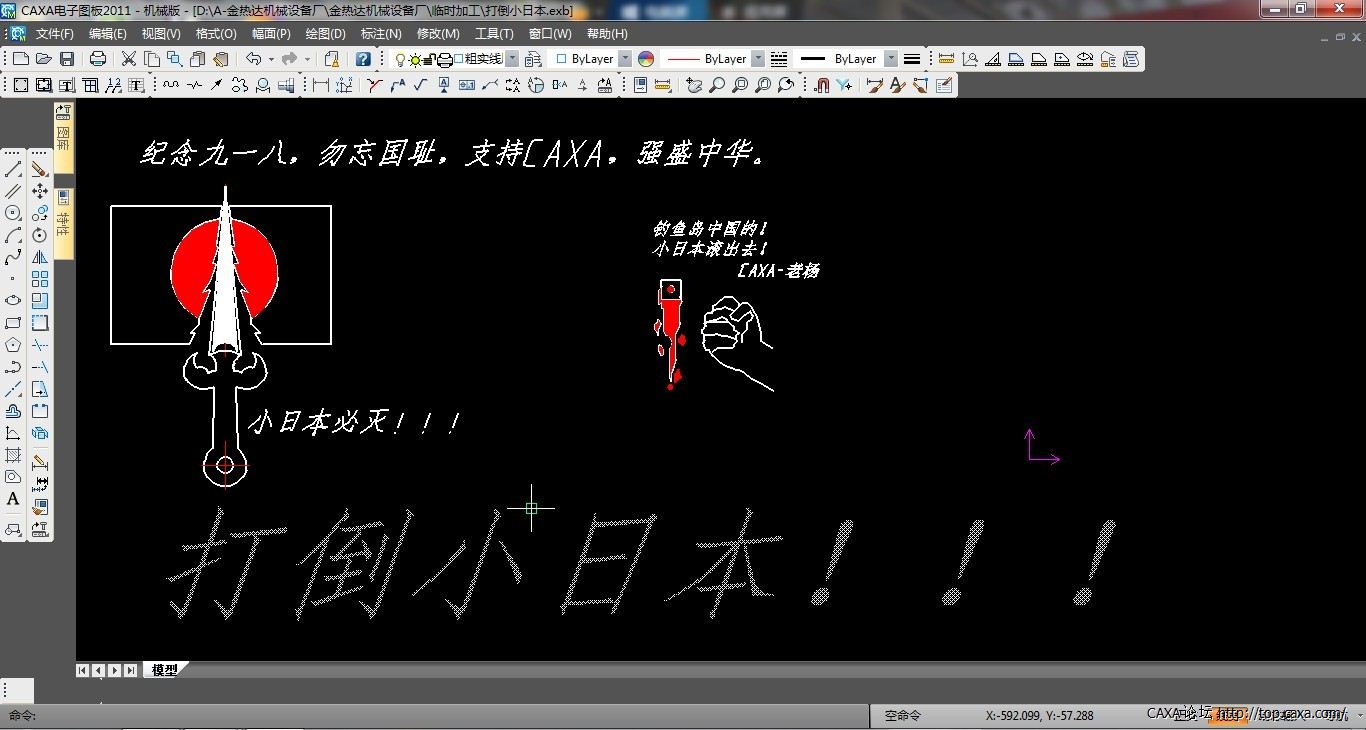Open the undo history dropdown arrow
This screenshot has width=1366, height=730.
pos(271,59)
